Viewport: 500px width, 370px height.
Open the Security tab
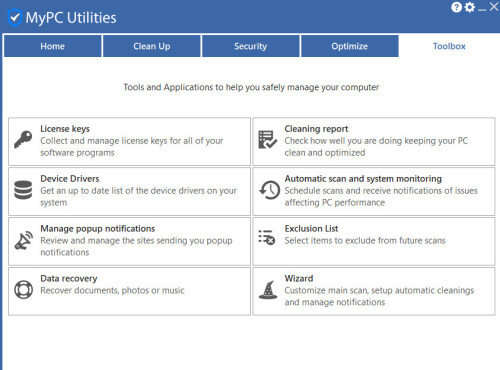[x=251, y=46]
